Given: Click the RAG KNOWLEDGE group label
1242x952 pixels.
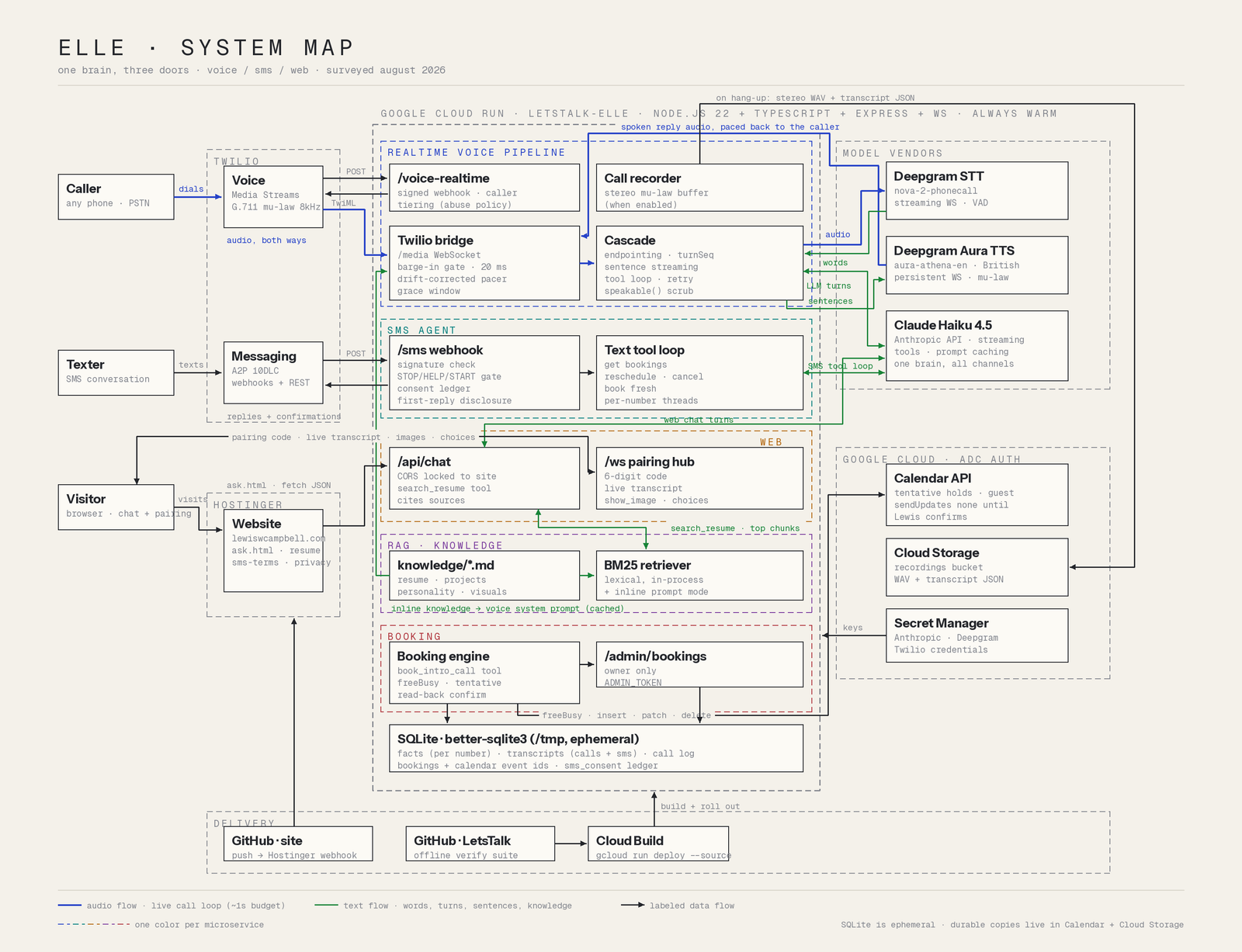Looking at the screenshot, I should click(446, 545).
